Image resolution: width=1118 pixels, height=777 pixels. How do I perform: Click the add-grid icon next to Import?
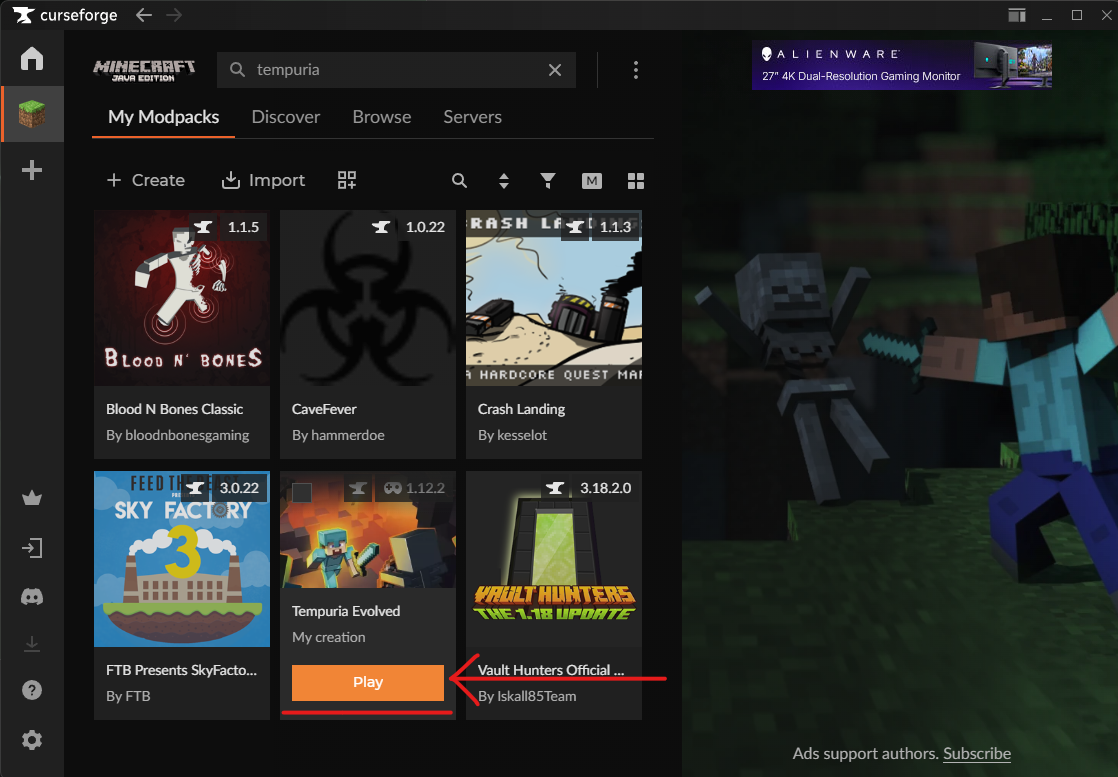[347, 180]
